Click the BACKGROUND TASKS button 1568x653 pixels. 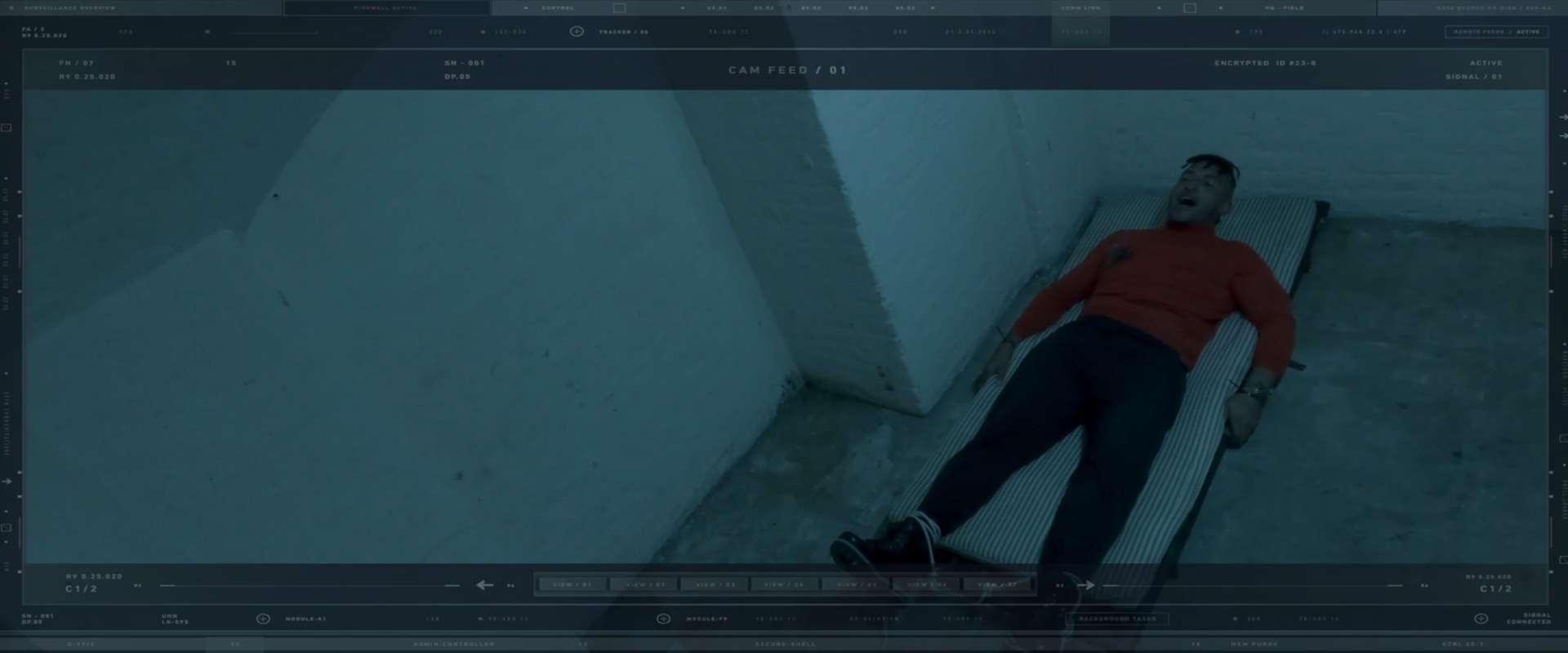coord(1116,619)
